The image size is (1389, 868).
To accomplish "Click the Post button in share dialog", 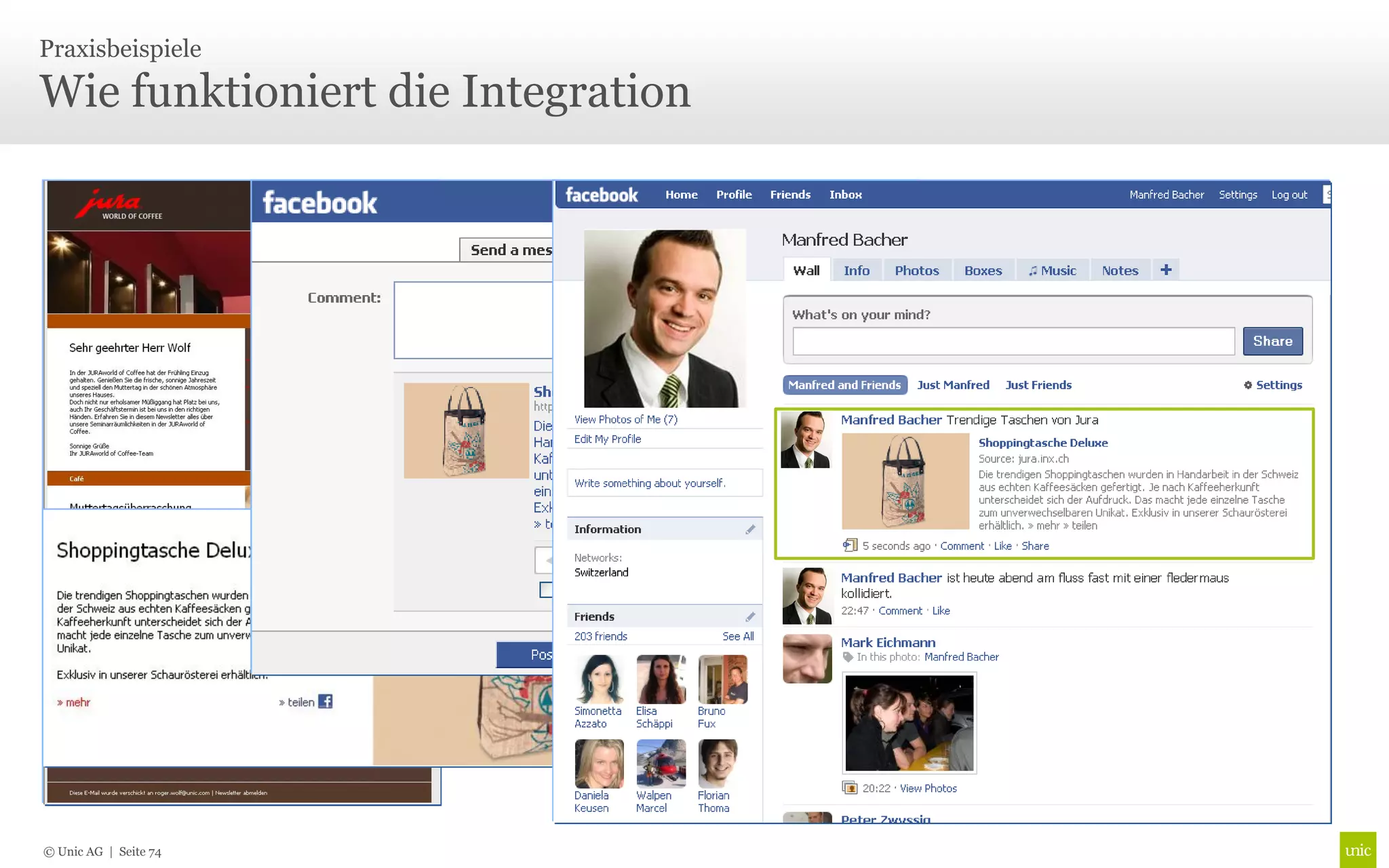I will point(525,654).
